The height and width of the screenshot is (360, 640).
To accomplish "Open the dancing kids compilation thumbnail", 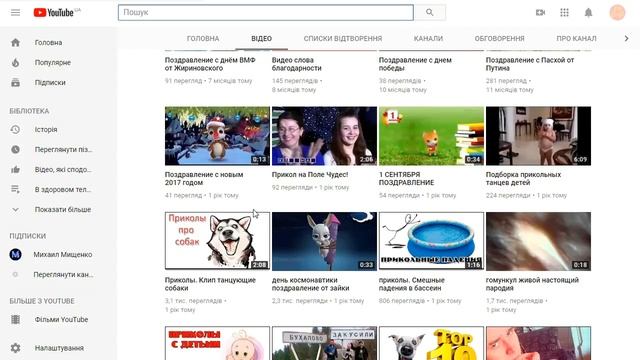I will (538, 136).
